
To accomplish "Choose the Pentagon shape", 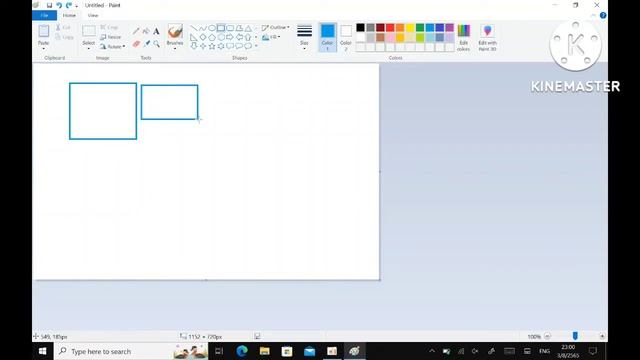I will pos(212,37).
